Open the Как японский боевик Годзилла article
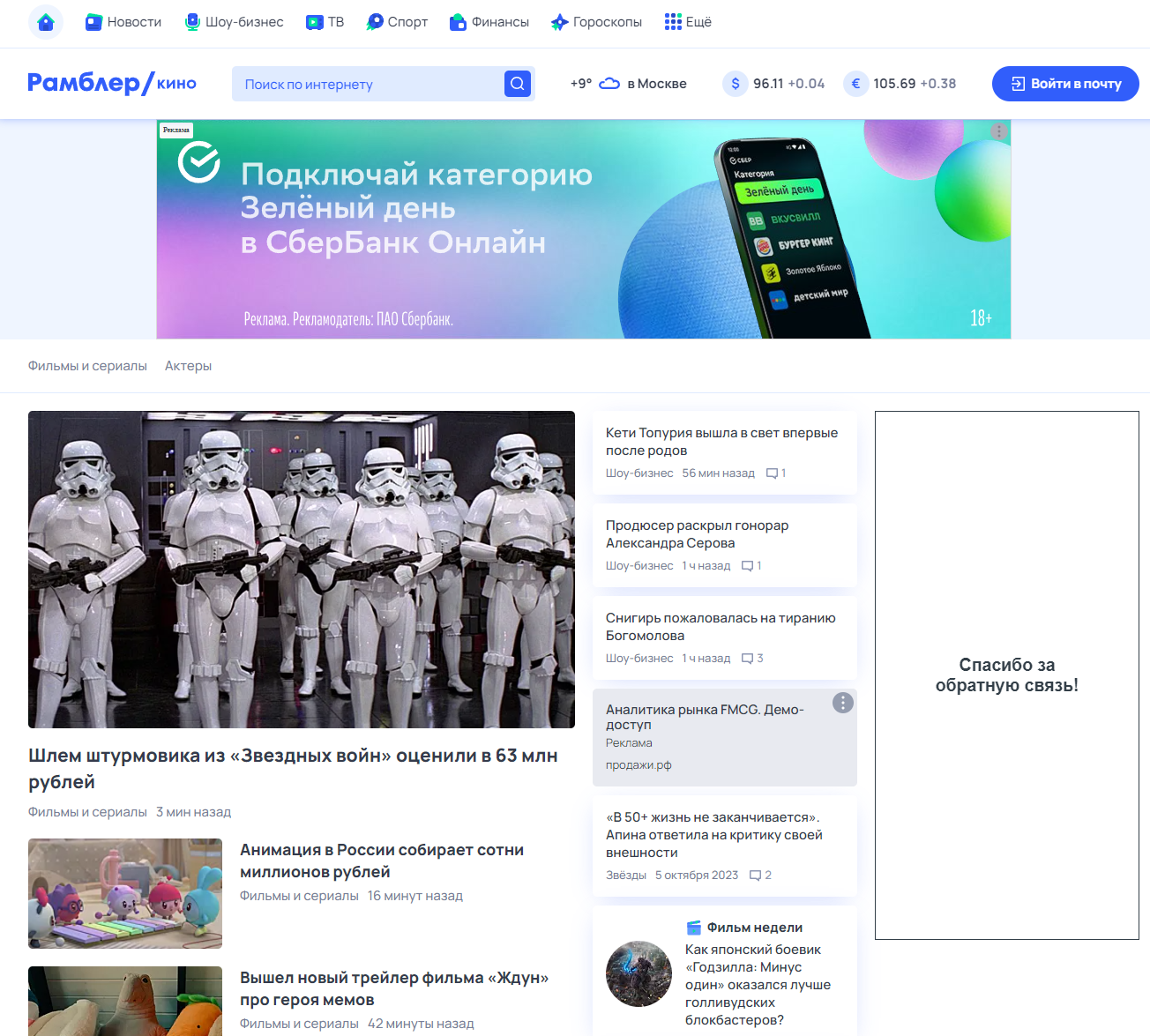This screenshot has height=1036, width=1150. pyautogui.click(x=758, y=985)
